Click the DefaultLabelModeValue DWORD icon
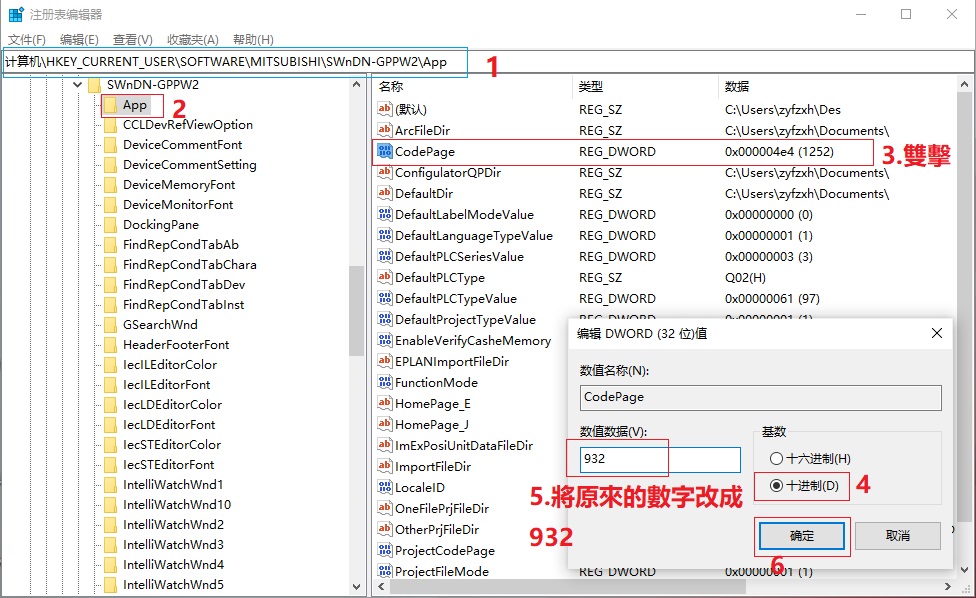Image resolution: width=976 pixels, height=598 pixels. tap(385, 215)
